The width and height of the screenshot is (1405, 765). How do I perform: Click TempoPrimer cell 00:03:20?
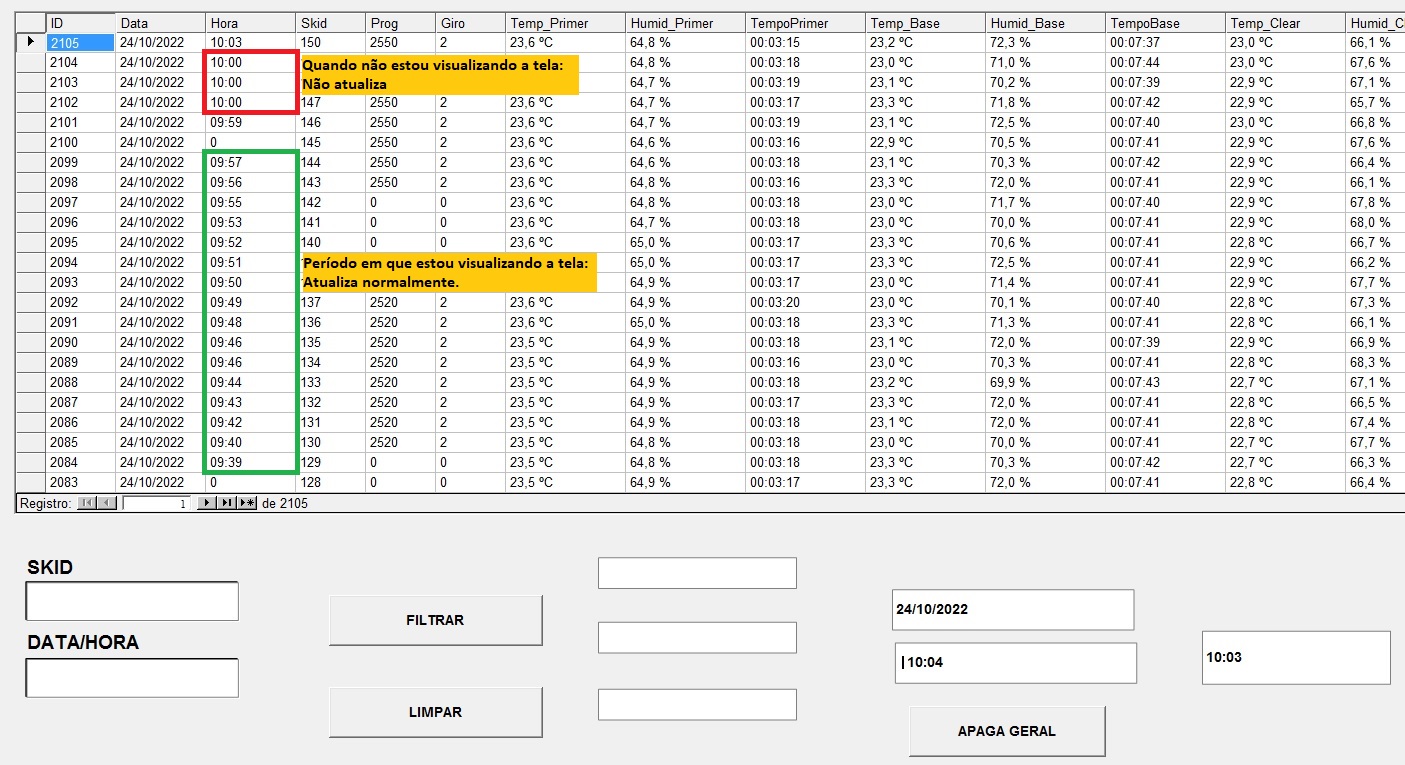click(x=805, y=302)
